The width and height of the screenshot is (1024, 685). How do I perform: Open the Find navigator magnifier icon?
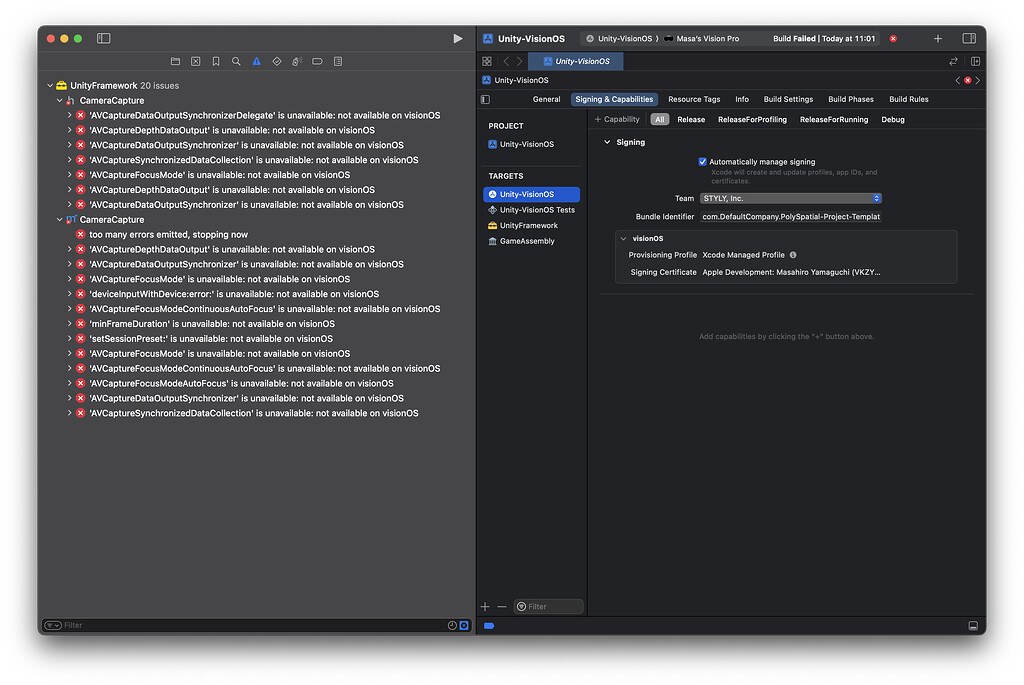coord(236,61)
